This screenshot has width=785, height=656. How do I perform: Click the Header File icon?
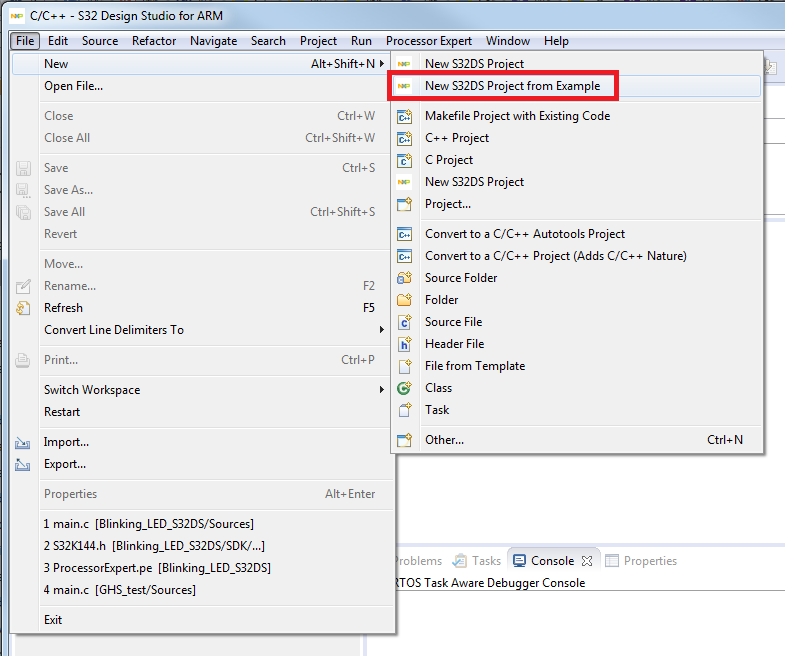(405, 344)
